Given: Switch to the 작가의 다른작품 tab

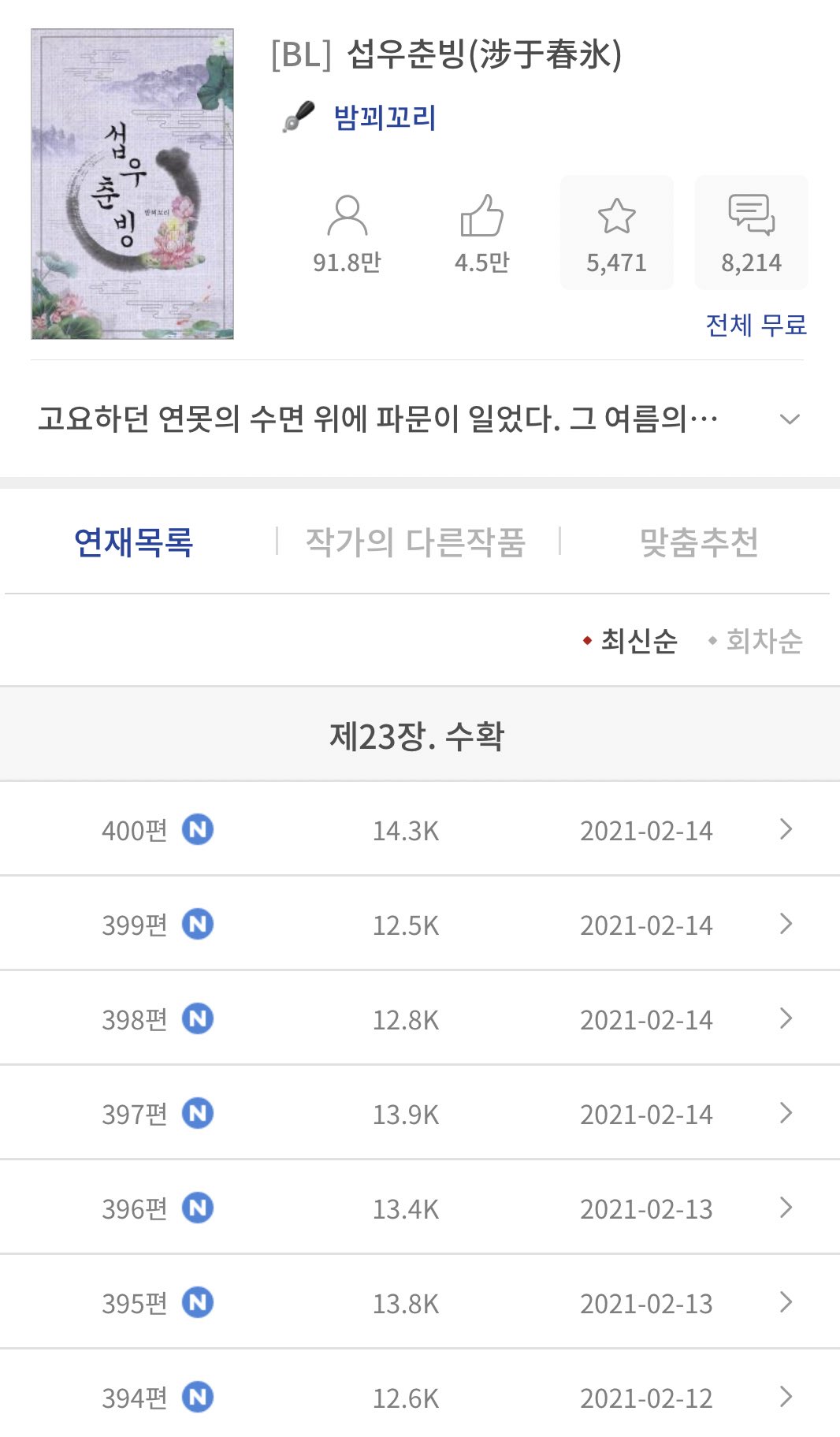Looking at the screenshot, I should coord(415,542).
